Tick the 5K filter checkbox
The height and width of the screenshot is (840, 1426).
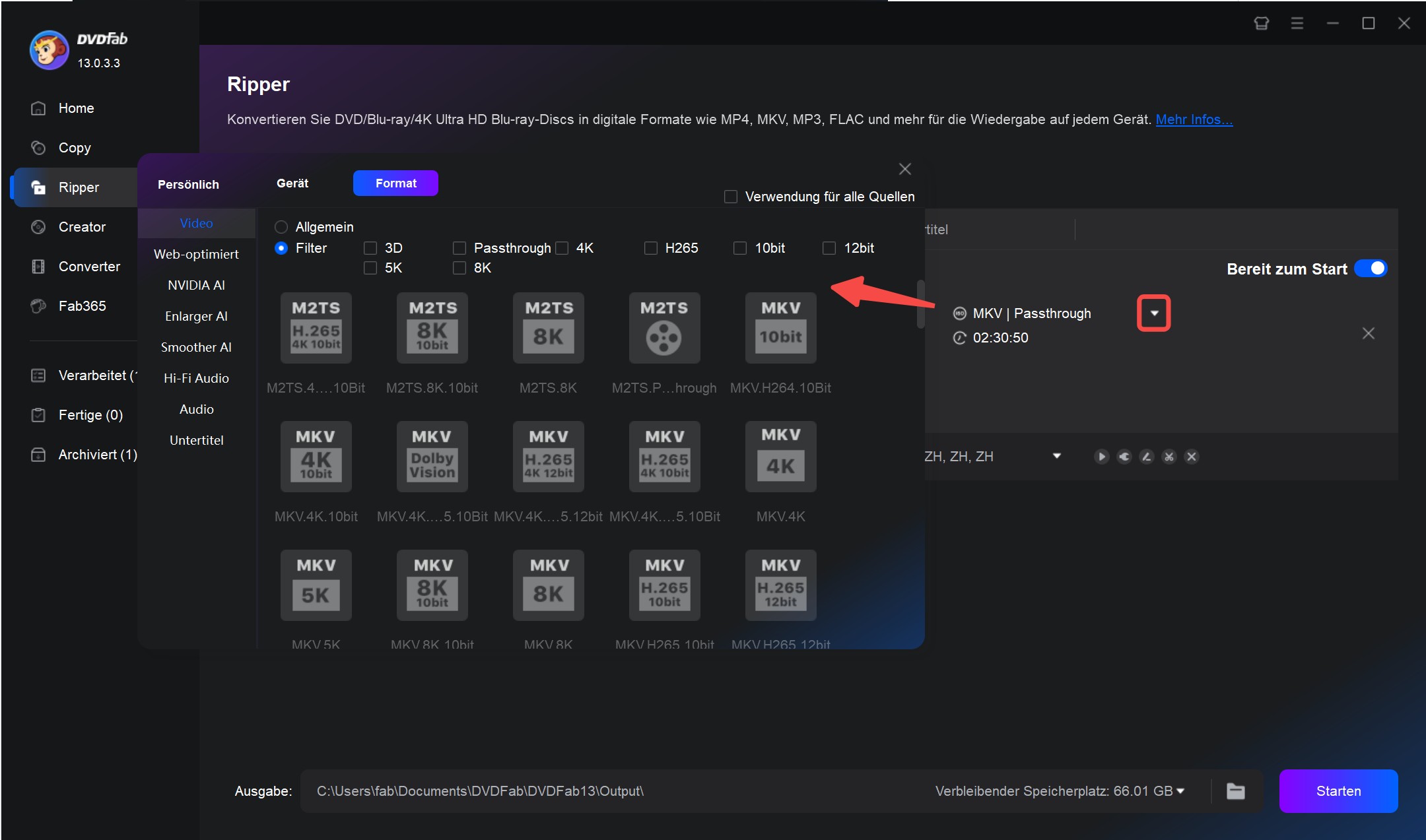point(370,268)
